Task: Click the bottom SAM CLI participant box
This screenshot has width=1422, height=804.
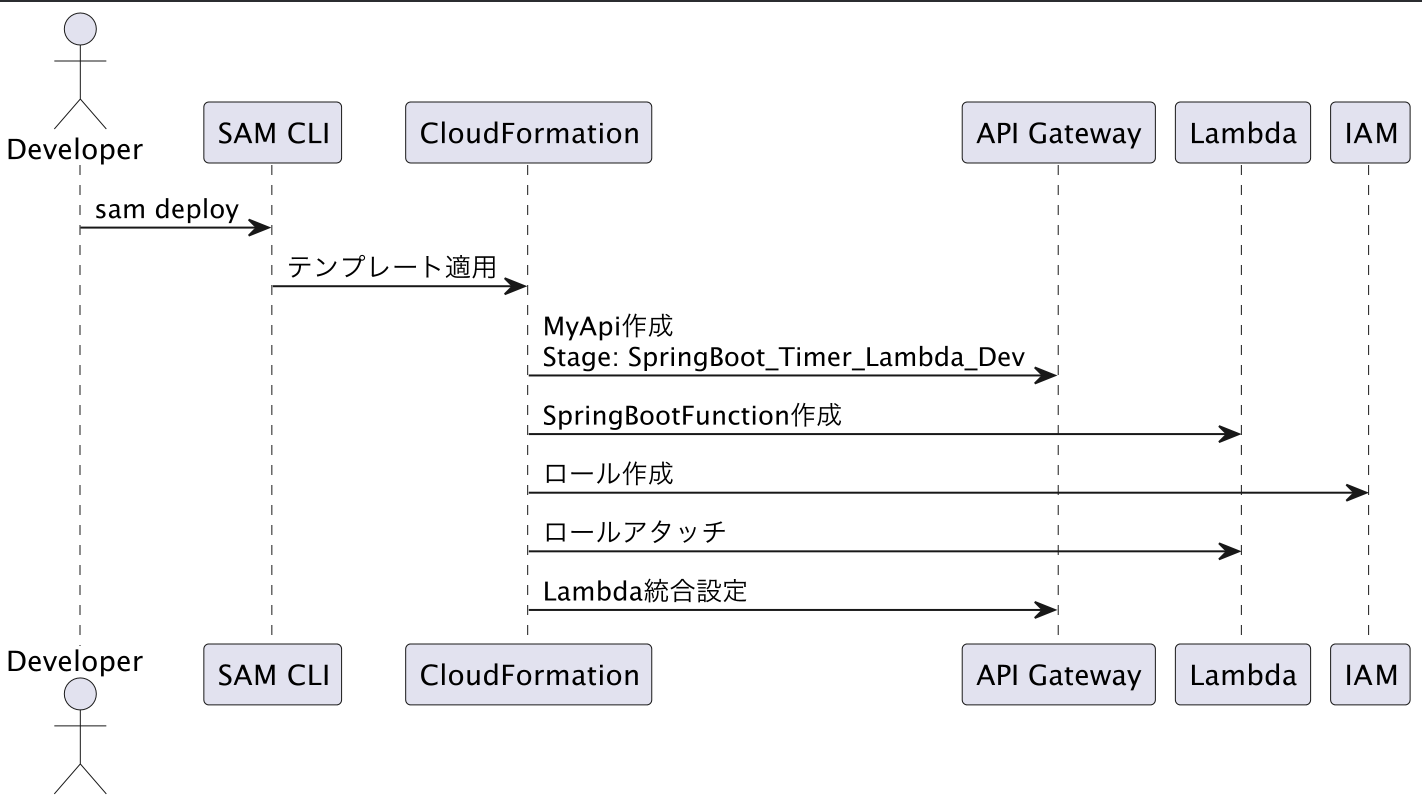Action: click(272, 674)
